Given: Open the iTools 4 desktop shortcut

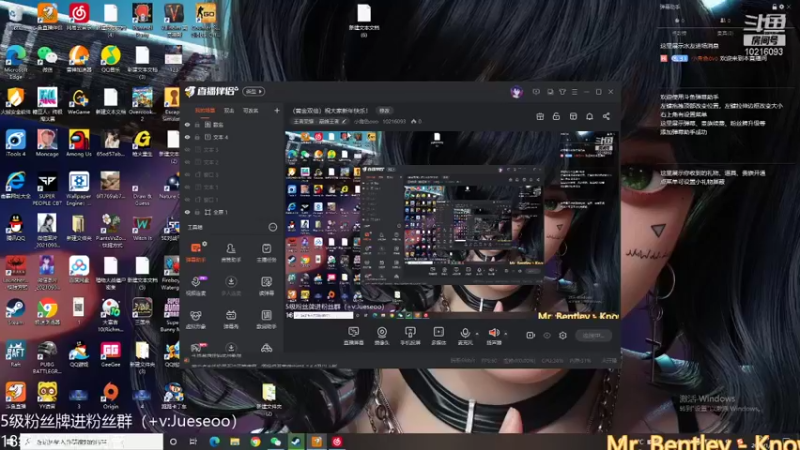Looking at the screenshot, I should (15, 143).
